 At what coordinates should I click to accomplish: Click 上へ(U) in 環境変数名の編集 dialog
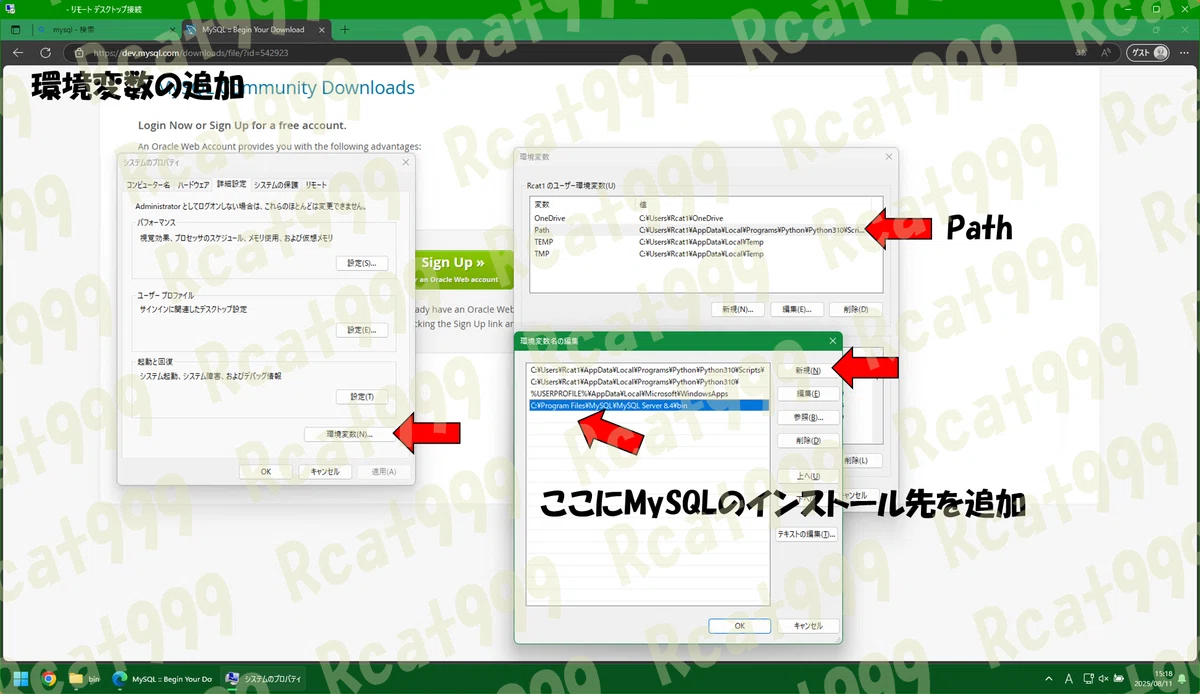click(808, 476)
